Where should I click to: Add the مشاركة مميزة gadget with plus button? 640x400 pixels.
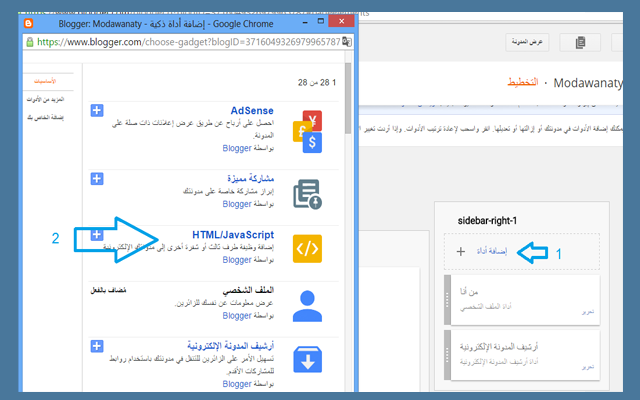tap(97, 178)
